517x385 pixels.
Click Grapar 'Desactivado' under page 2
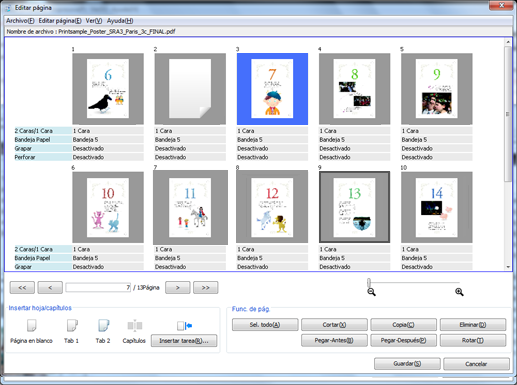pos(190,148)
